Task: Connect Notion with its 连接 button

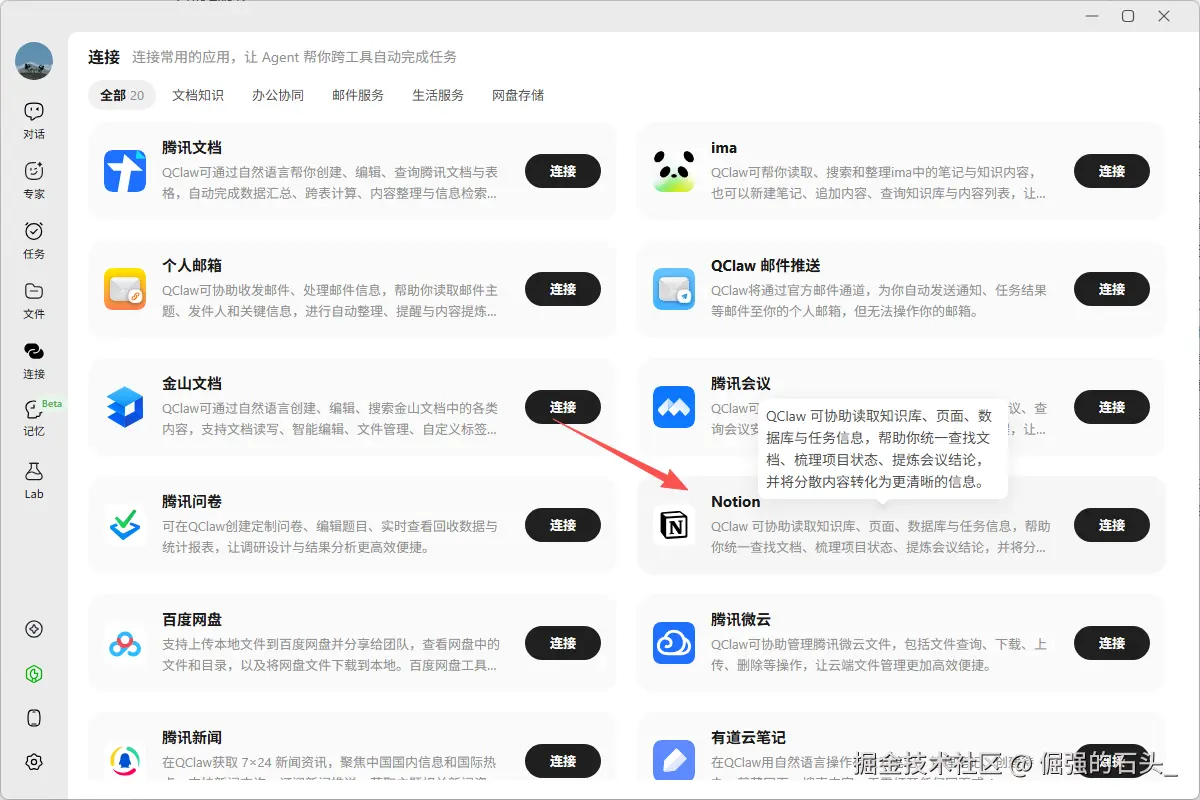Action: [x=1112, y=525]
